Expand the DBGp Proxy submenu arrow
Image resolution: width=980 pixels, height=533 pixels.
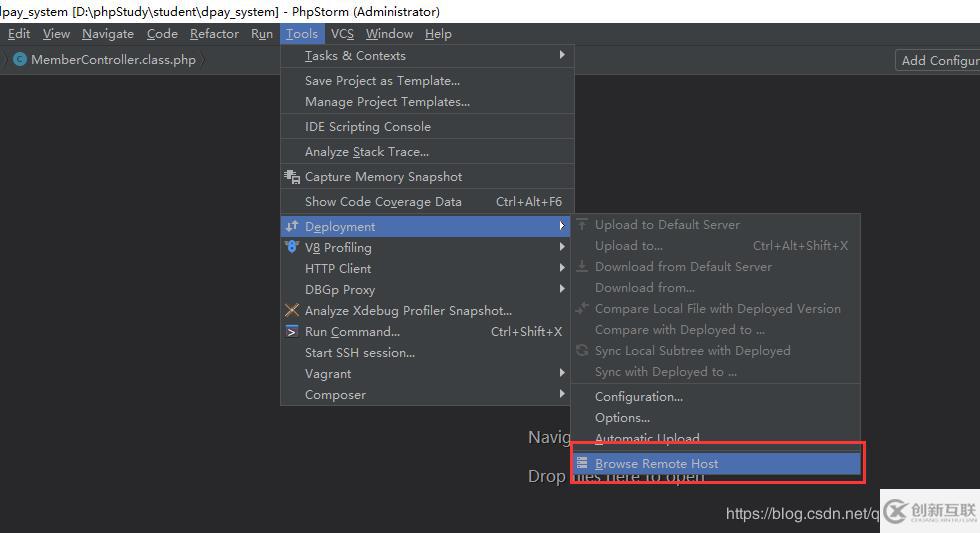pos(562,289)
